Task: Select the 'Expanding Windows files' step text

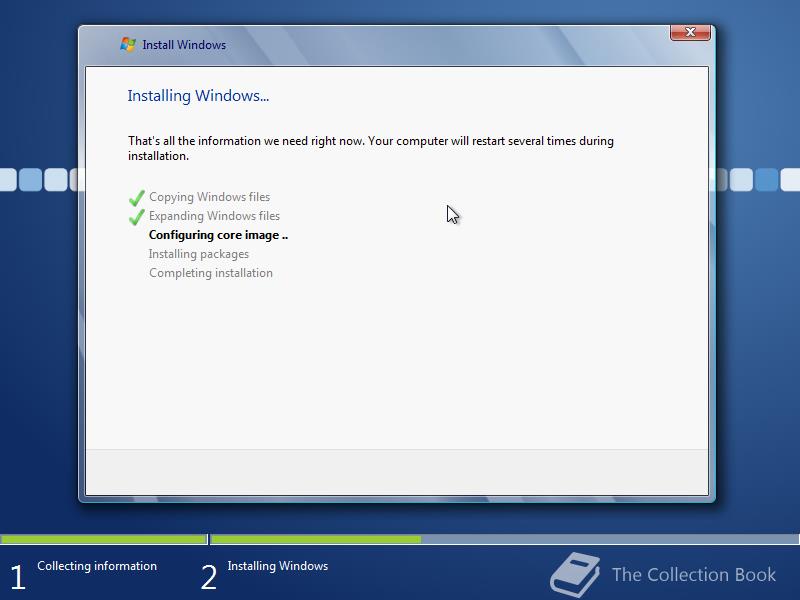Action: [214, 216]
